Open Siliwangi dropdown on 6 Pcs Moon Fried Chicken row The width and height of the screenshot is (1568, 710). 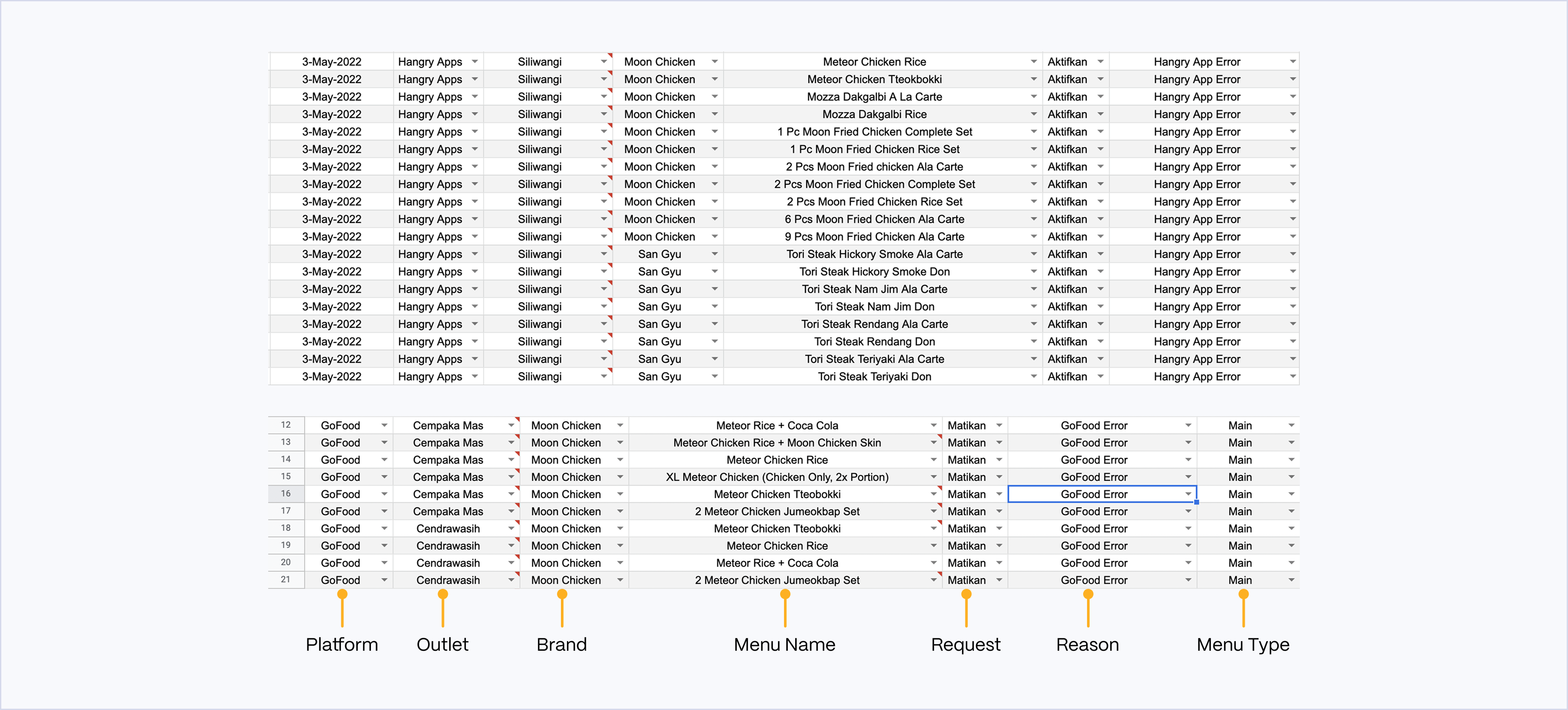(604, 219)
